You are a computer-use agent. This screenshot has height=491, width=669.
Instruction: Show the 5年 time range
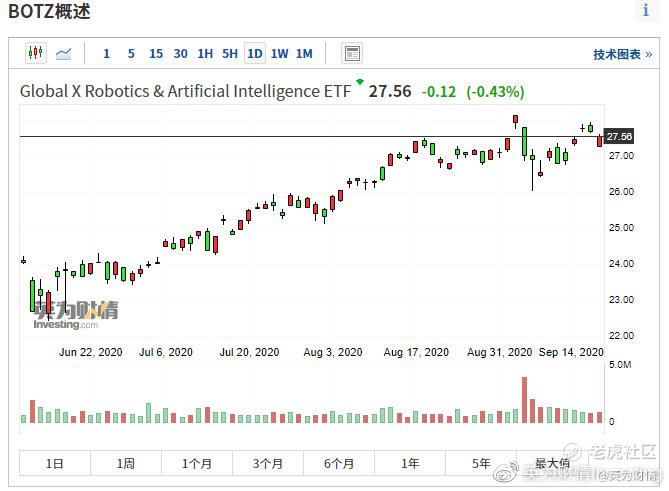(481, 463)
